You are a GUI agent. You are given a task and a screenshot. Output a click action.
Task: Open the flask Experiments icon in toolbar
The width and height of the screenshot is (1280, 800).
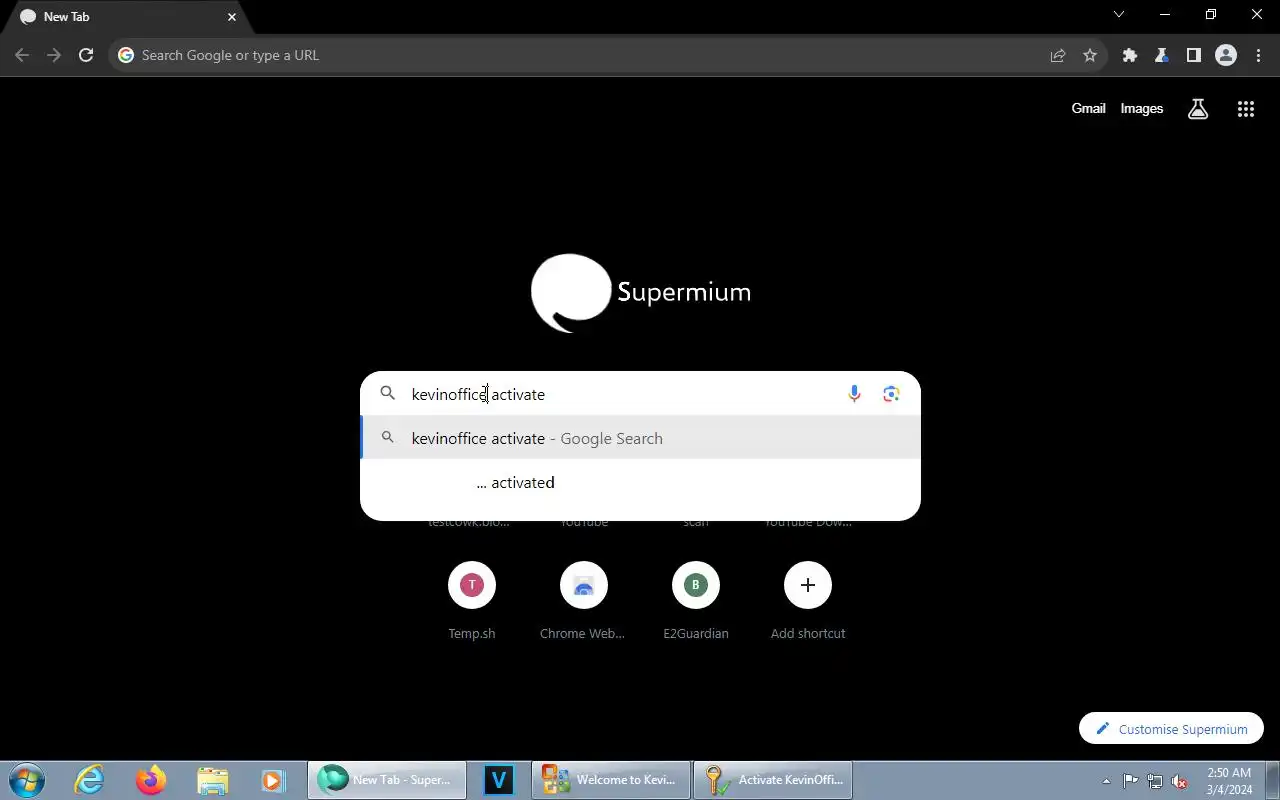pyautogui.click(x=1162, y=55)
